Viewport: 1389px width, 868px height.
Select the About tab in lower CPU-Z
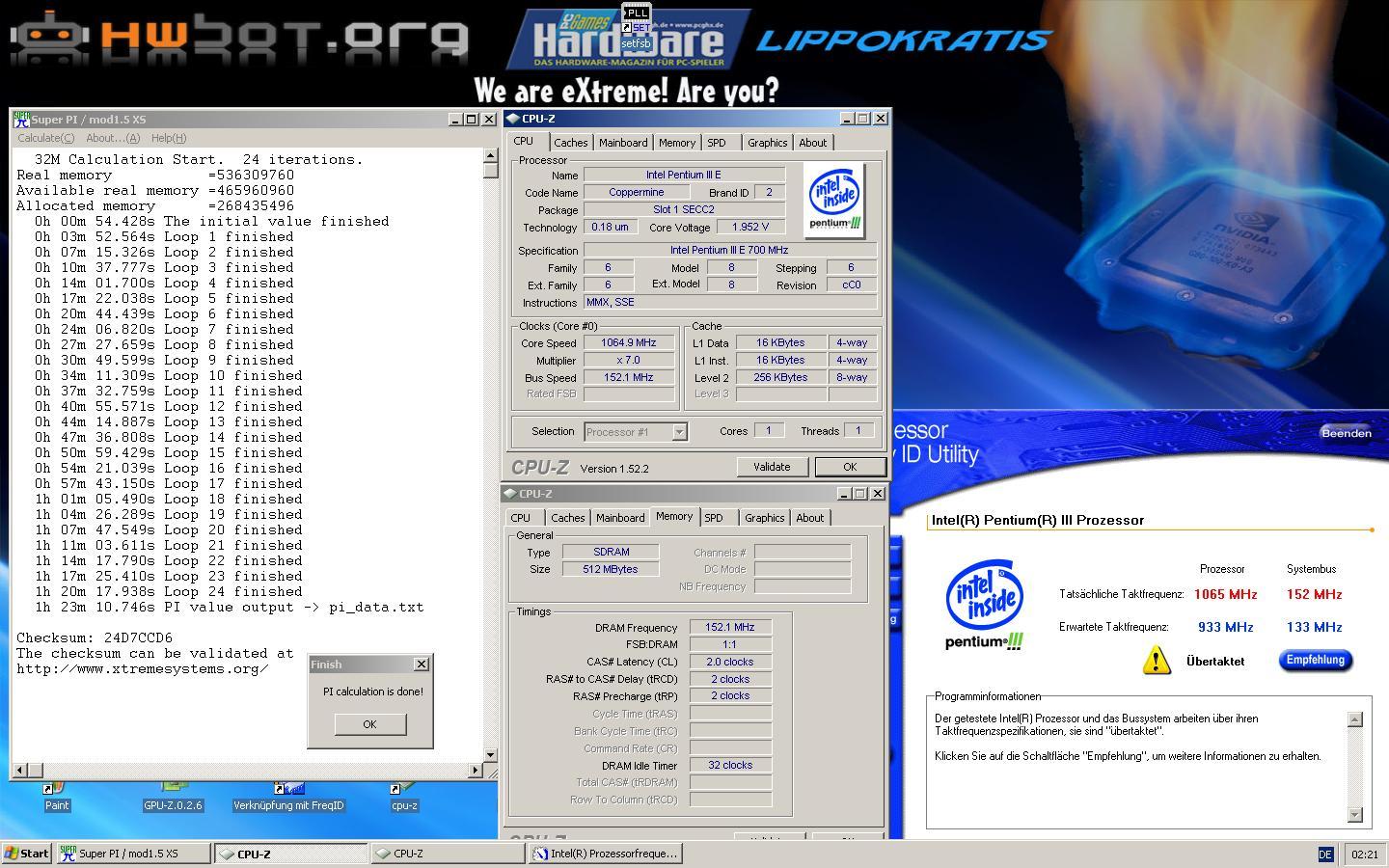click(x=810, y=518)
